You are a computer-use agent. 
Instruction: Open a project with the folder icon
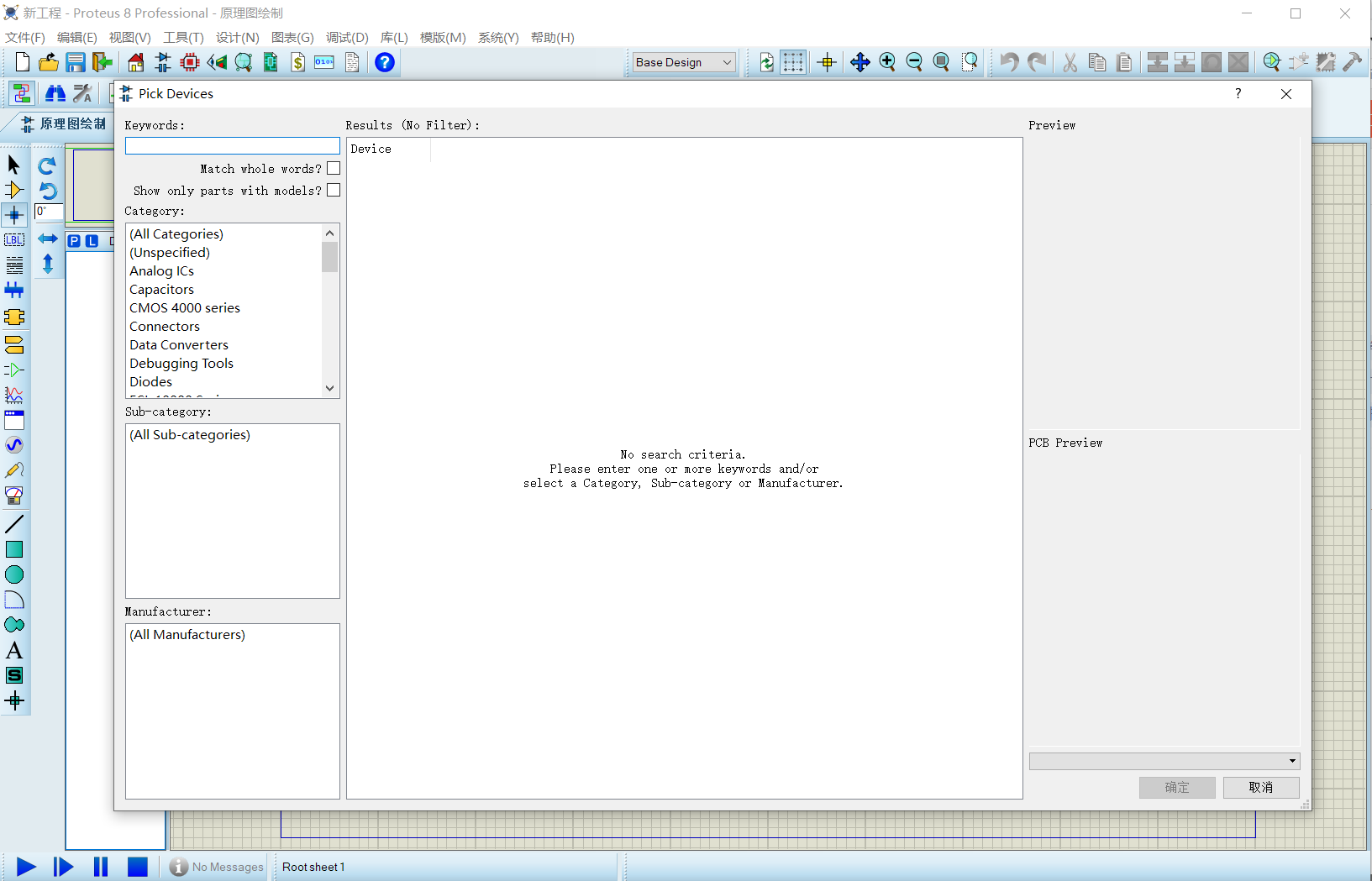click(x=49, y=62)
